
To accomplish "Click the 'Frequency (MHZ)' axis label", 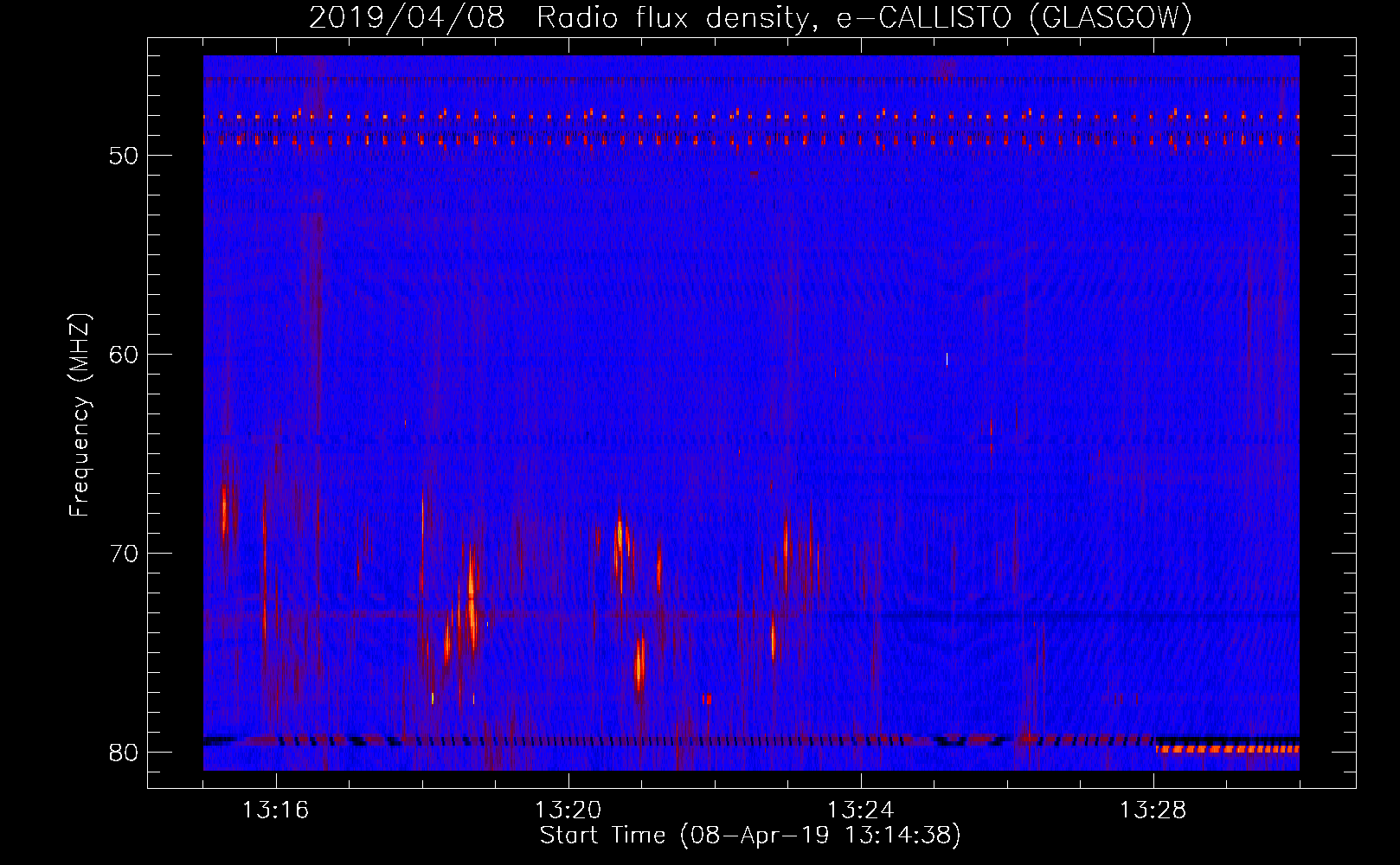I will point(80,415).
